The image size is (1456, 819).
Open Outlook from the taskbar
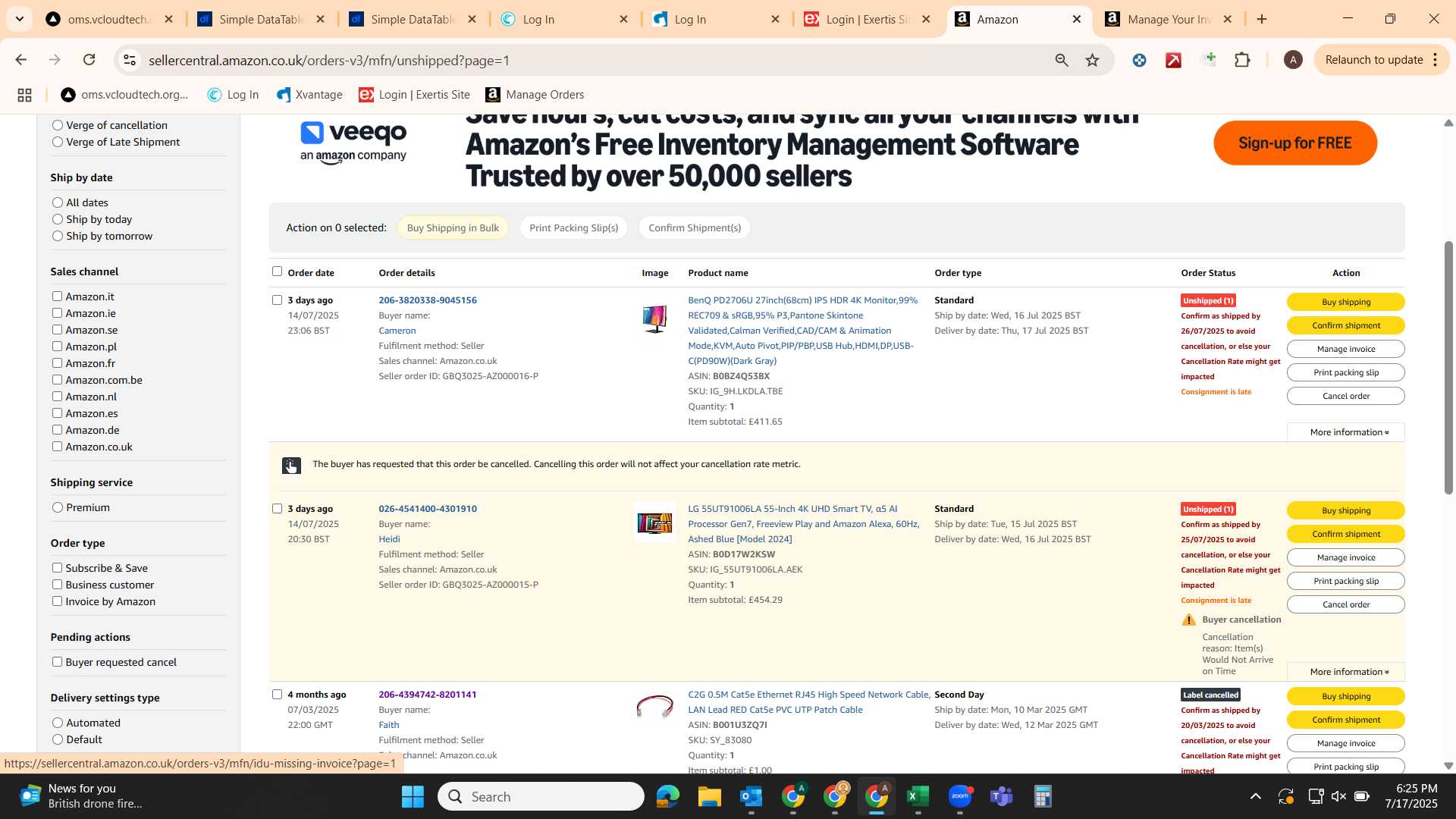752,796
